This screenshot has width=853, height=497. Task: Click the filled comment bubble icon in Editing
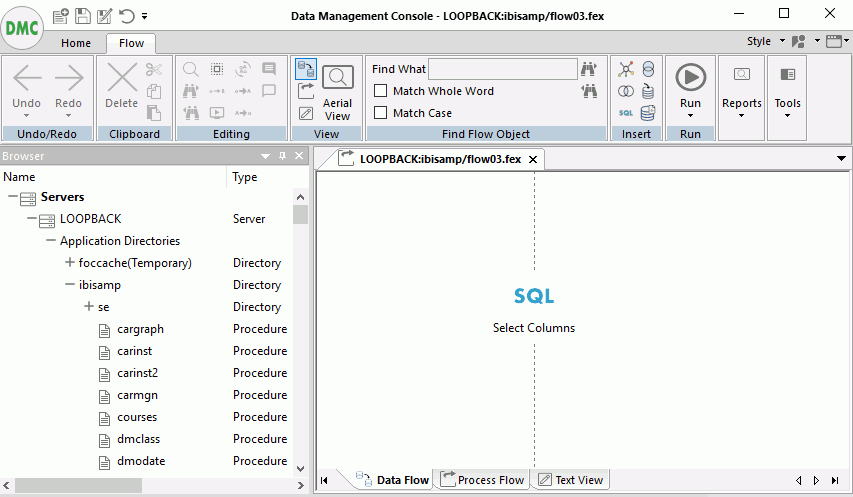[269, 69]
